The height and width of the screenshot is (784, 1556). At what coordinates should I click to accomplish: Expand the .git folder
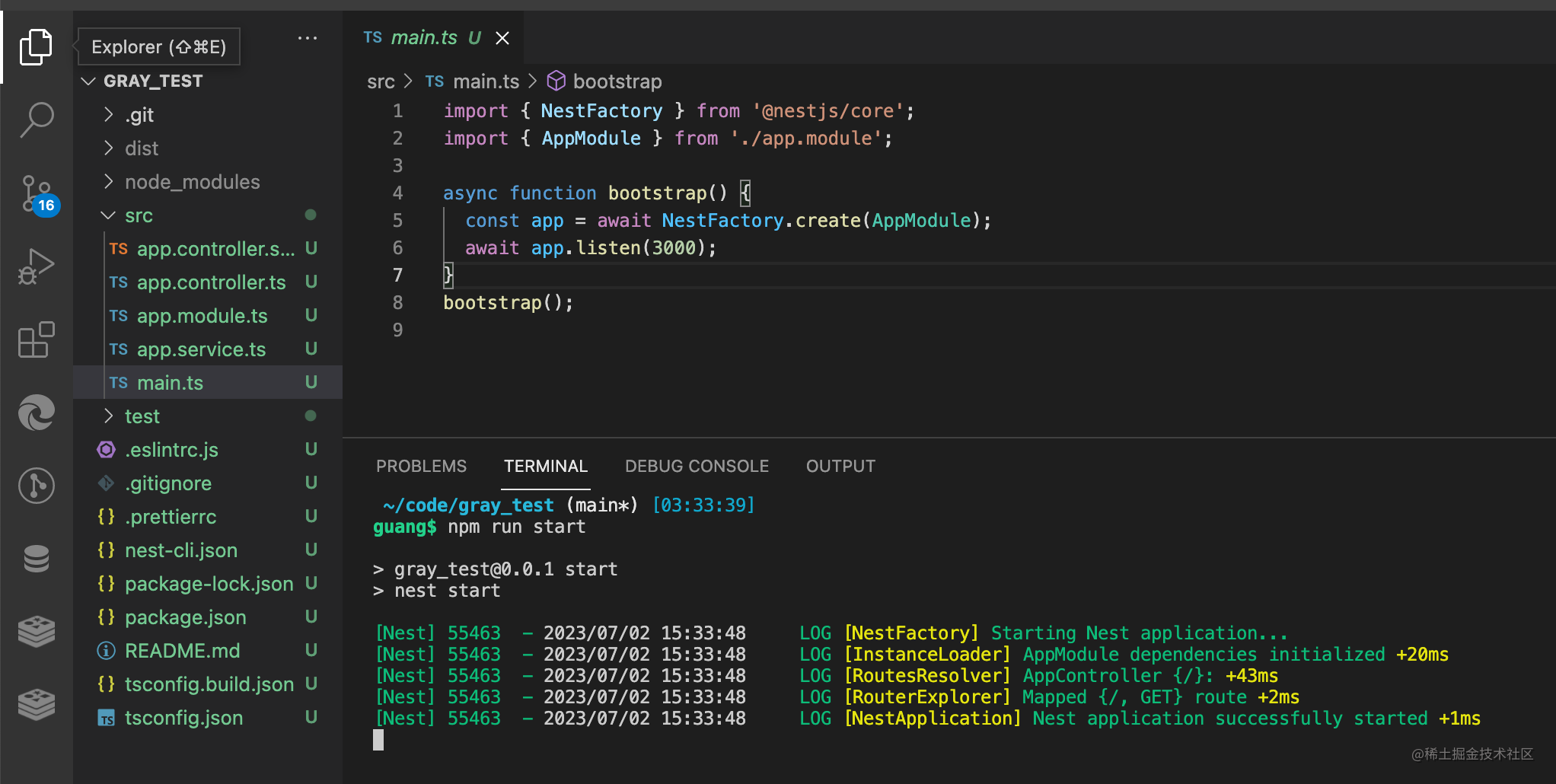click(x=141, y=115)
